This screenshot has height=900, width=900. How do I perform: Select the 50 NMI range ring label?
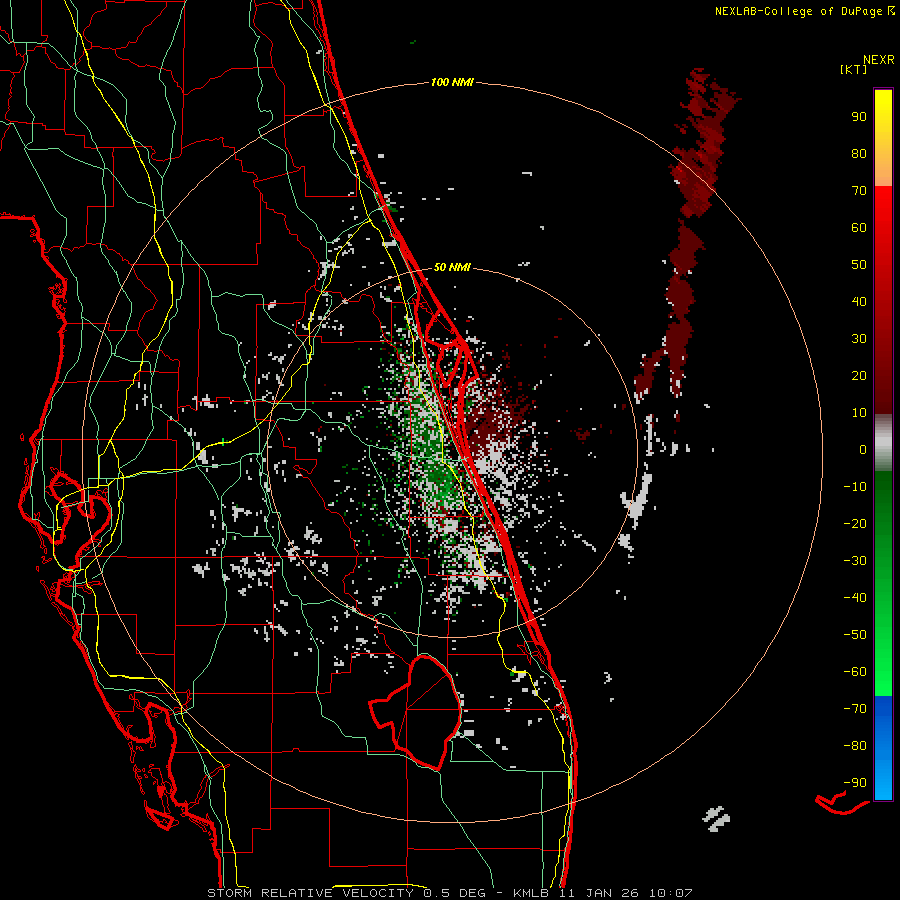tap(452, 267)
